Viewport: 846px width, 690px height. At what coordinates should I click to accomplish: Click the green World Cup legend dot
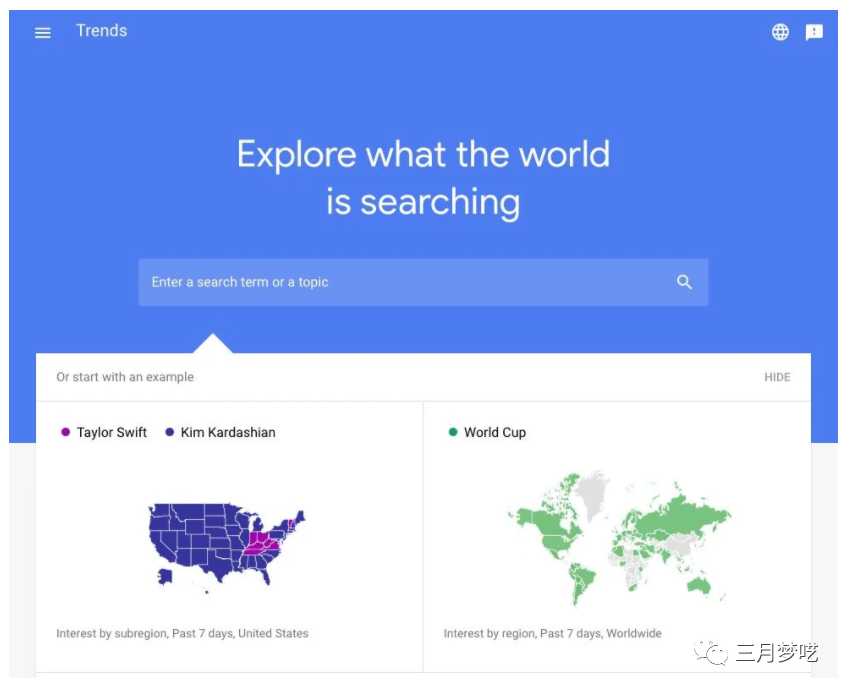[x=453, y=432]
